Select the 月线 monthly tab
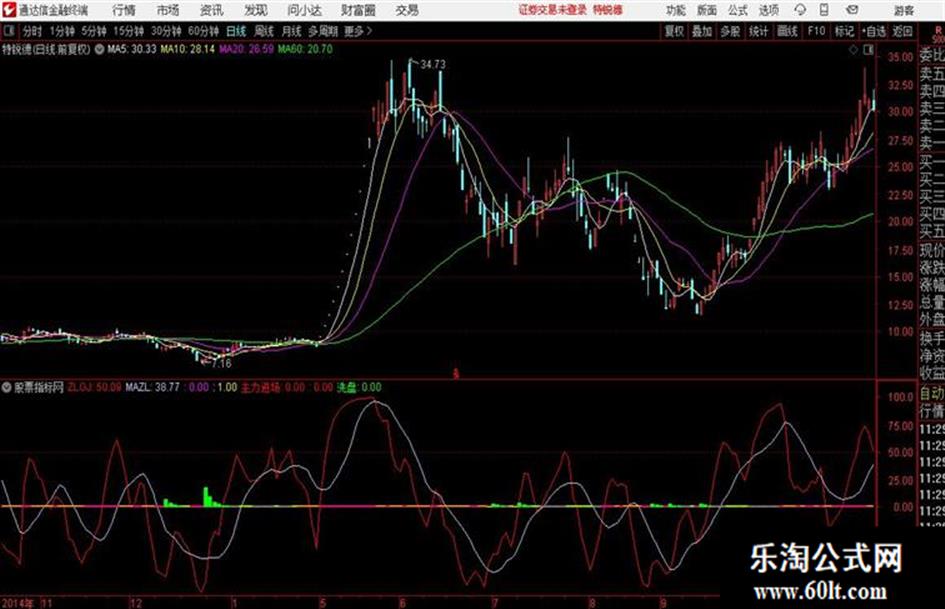Image resolution: width=945 pixels, height=609 pixels. pos(291,31)
